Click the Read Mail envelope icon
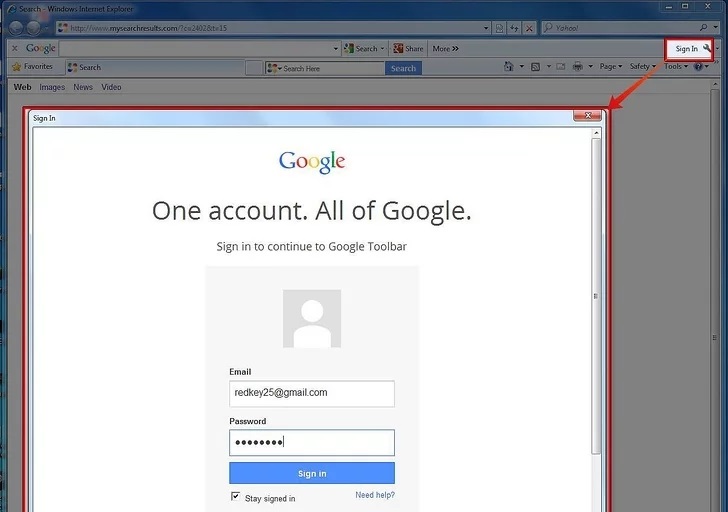 click(561, 67)
